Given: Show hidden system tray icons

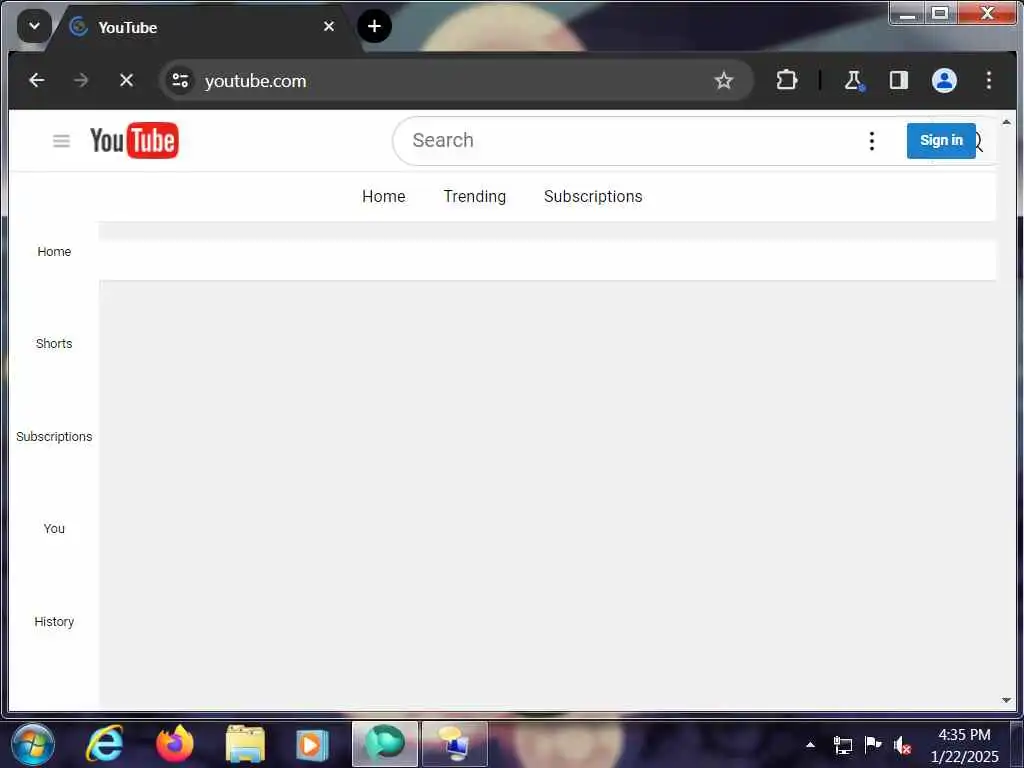Looking at the screenshot, I should (810, 744).
